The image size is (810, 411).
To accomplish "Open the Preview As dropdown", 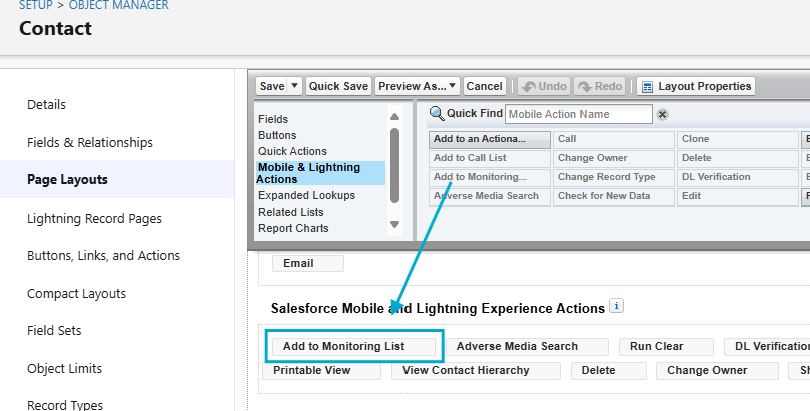I will point(417,86).
